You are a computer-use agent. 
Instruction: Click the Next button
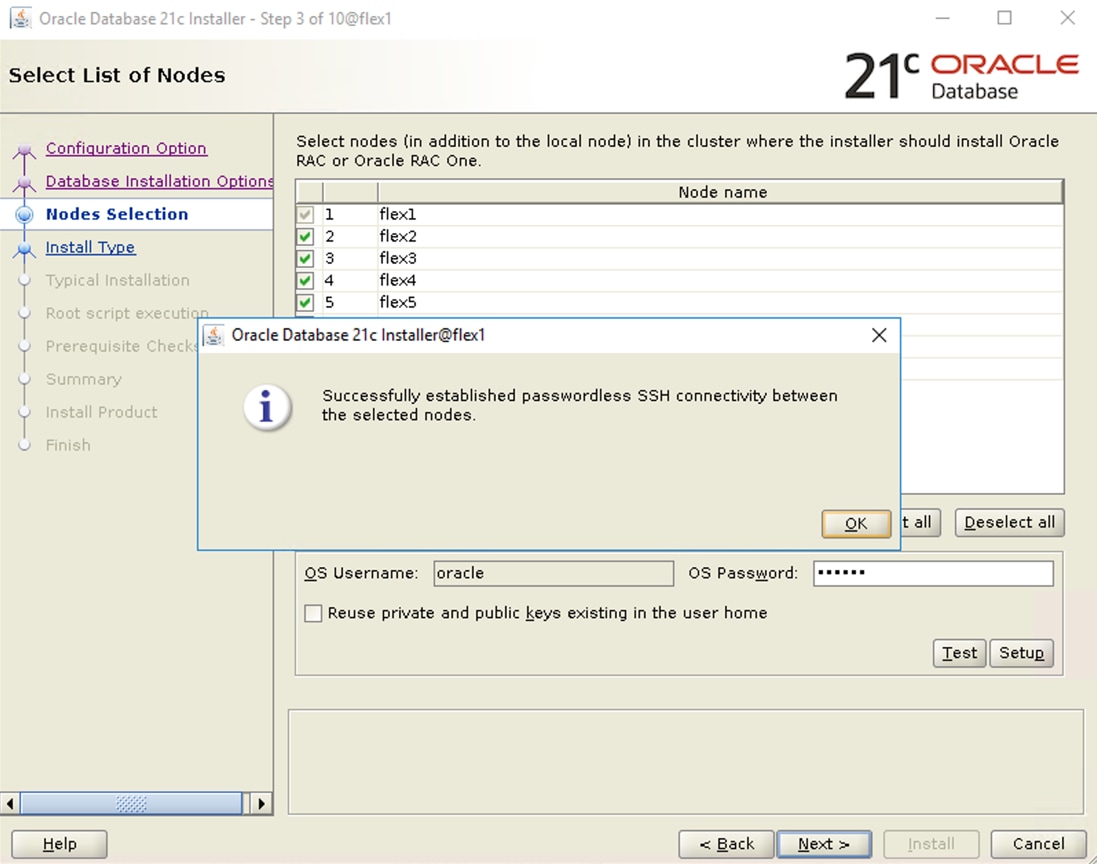[x=824, y=844]
